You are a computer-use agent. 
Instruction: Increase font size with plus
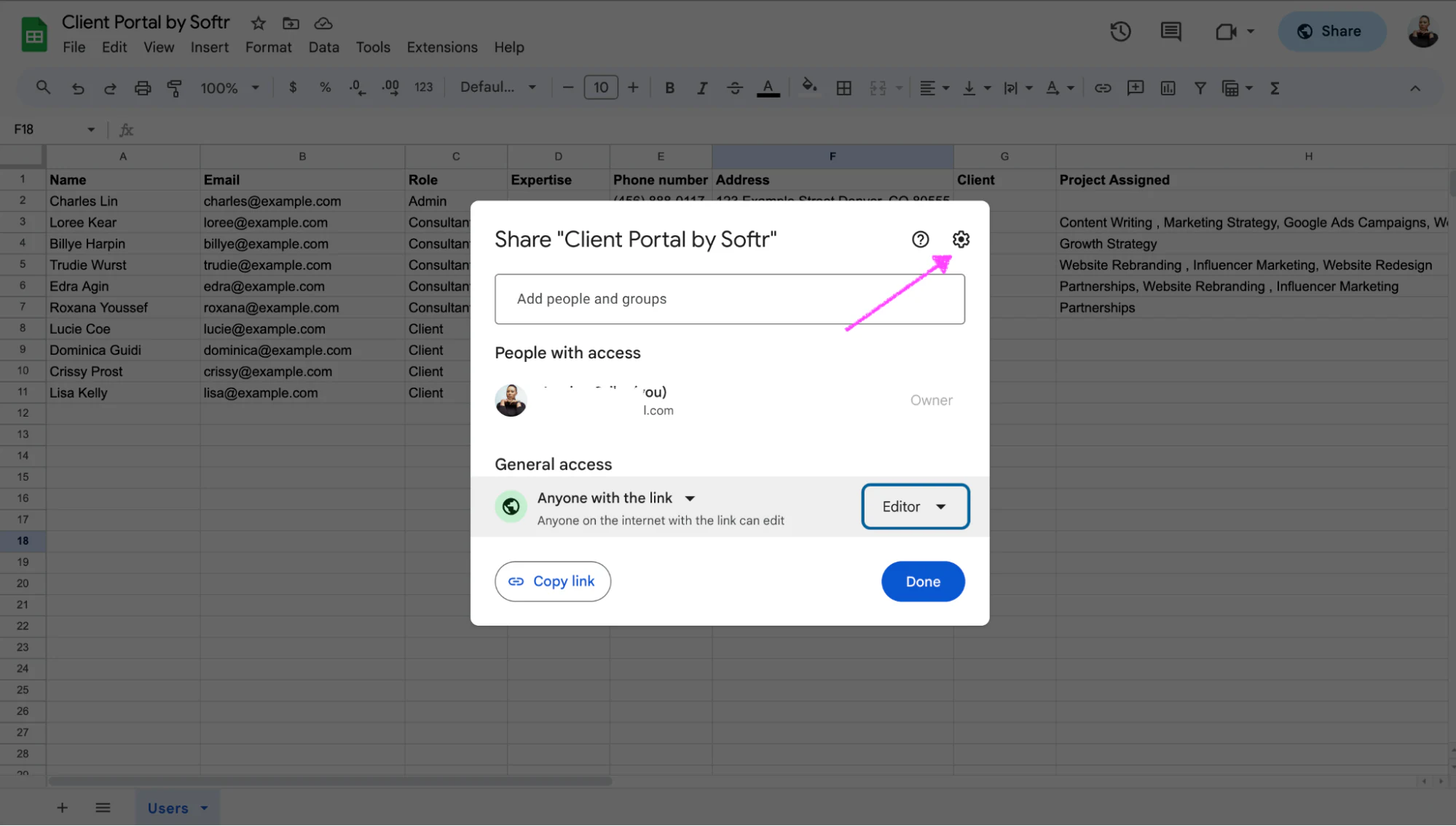point(633,88)
